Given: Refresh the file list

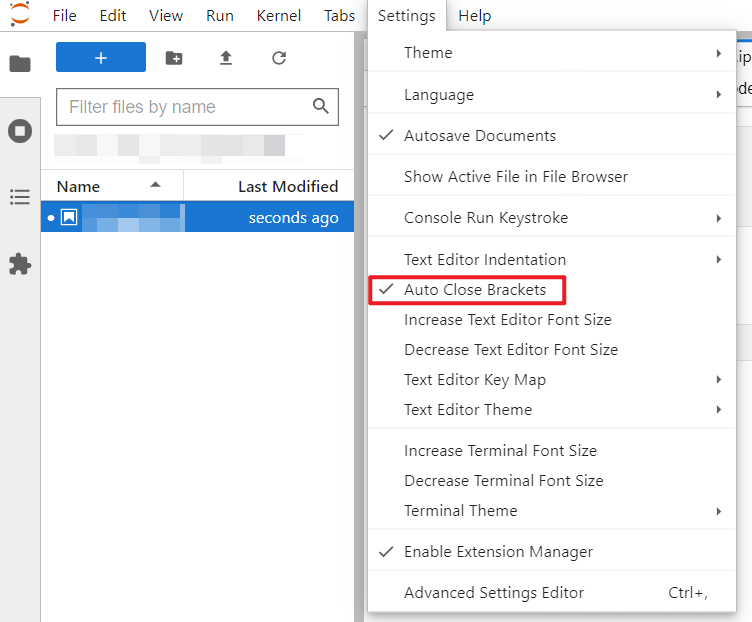Looking at the screenshot, I should coord(279,58).
